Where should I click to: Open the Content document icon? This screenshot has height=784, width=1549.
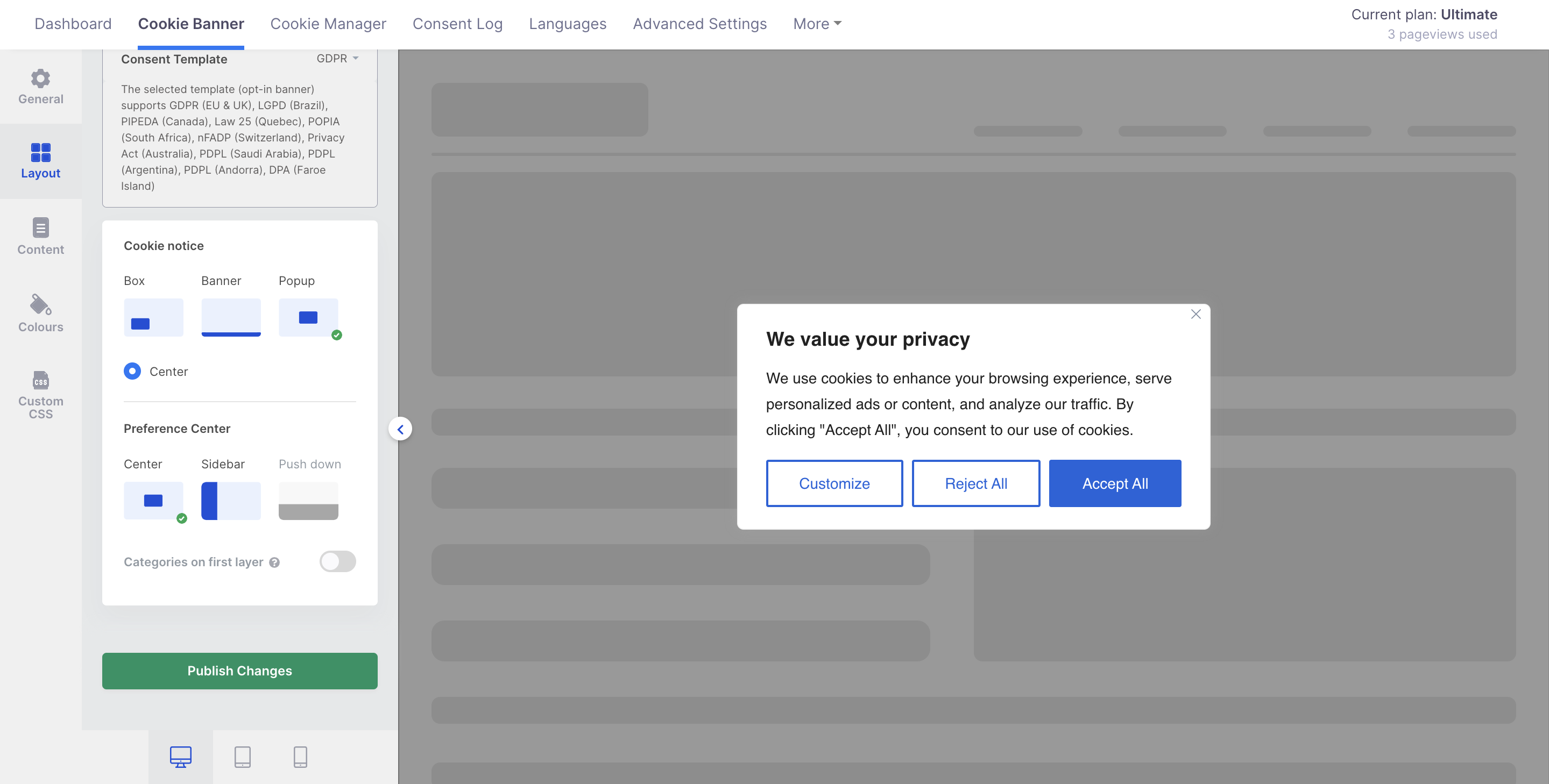click(x=40, y=227)
